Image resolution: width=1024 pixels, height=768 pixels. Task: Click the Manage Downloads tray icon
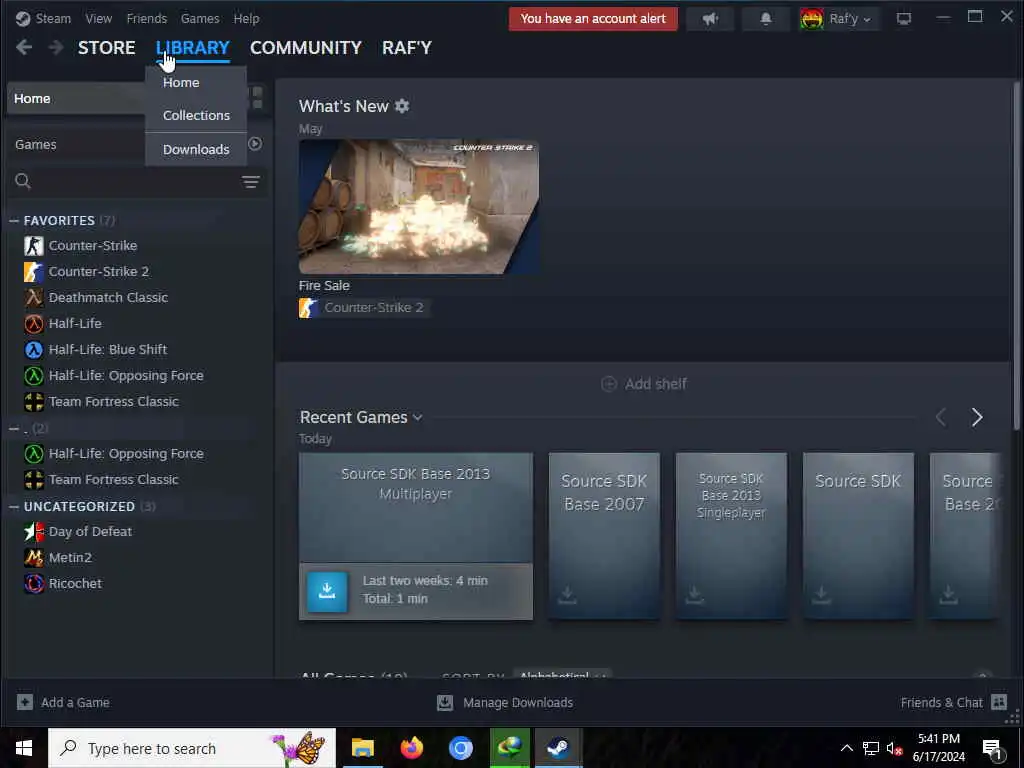point(445,702)
